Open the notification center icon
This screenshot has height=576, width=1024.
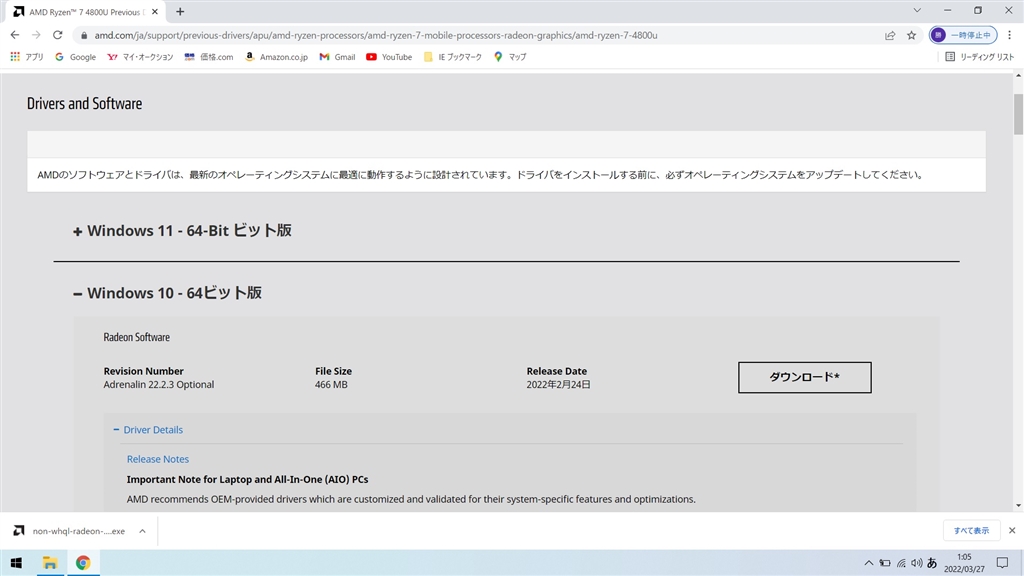(1002, 563)
